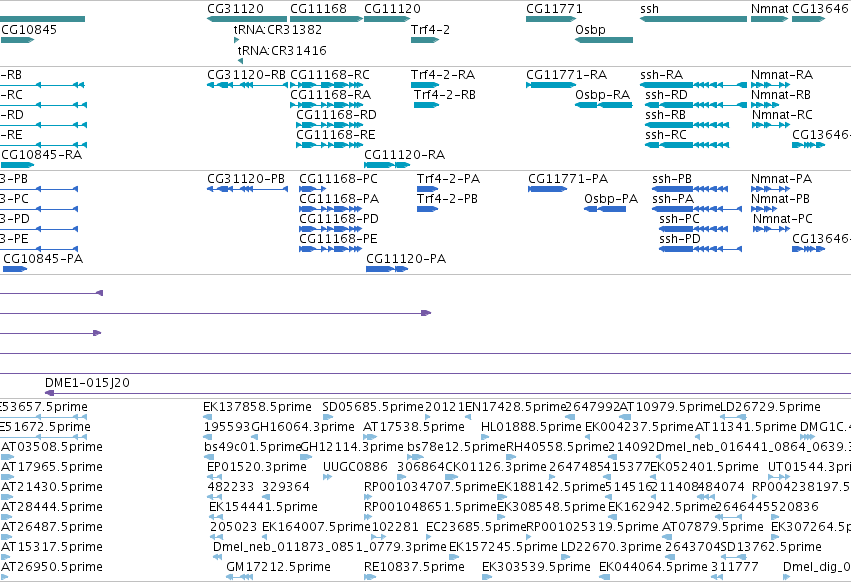Select EST HL01888.5prime
The image size is (851, 582).
531,427
